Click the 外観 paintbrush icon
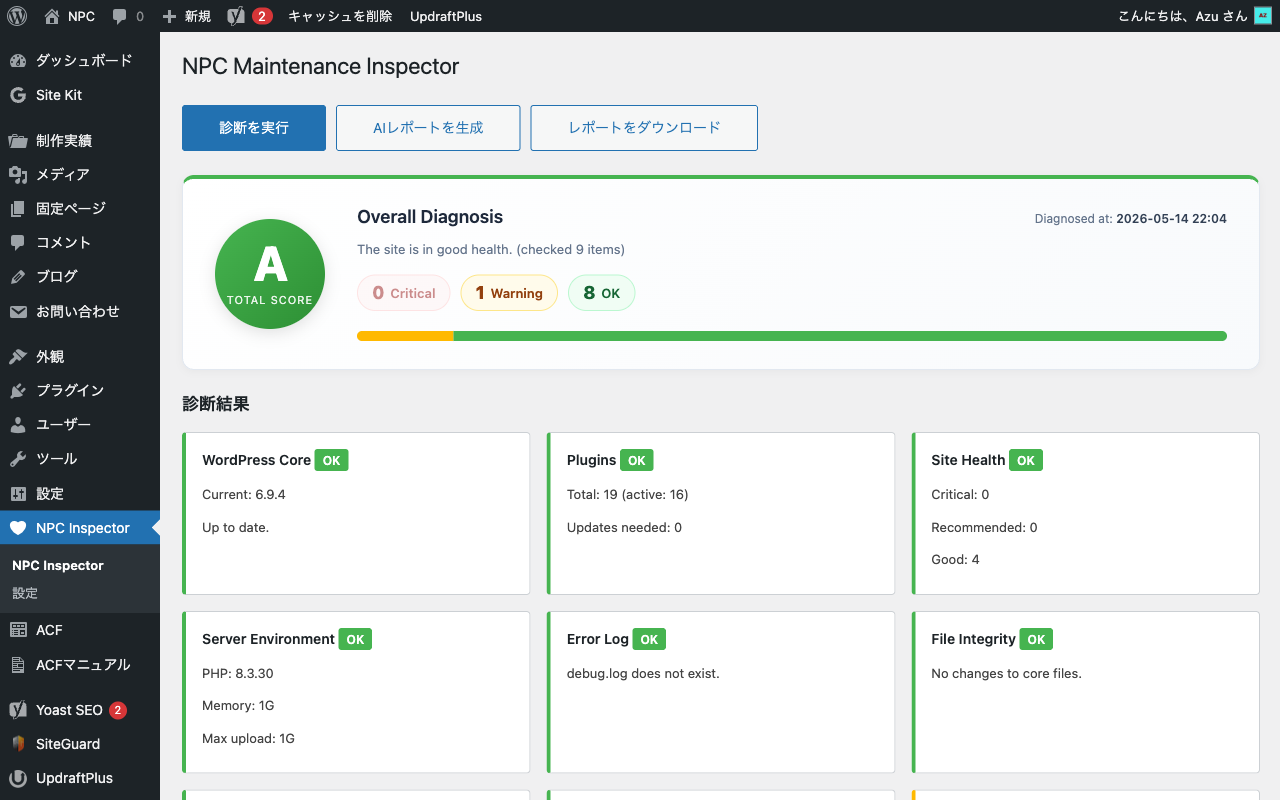The image size is (1280, 800). 18,357
